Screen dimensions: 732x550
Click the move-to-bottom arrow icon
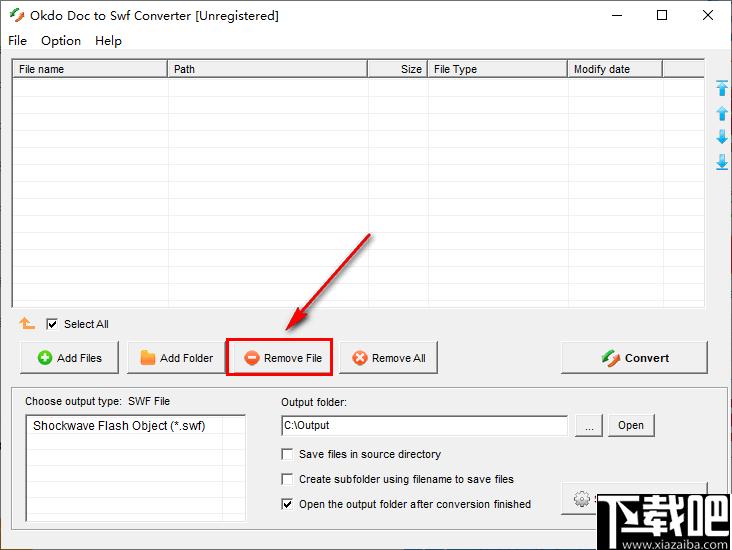(x=722, y=162)
